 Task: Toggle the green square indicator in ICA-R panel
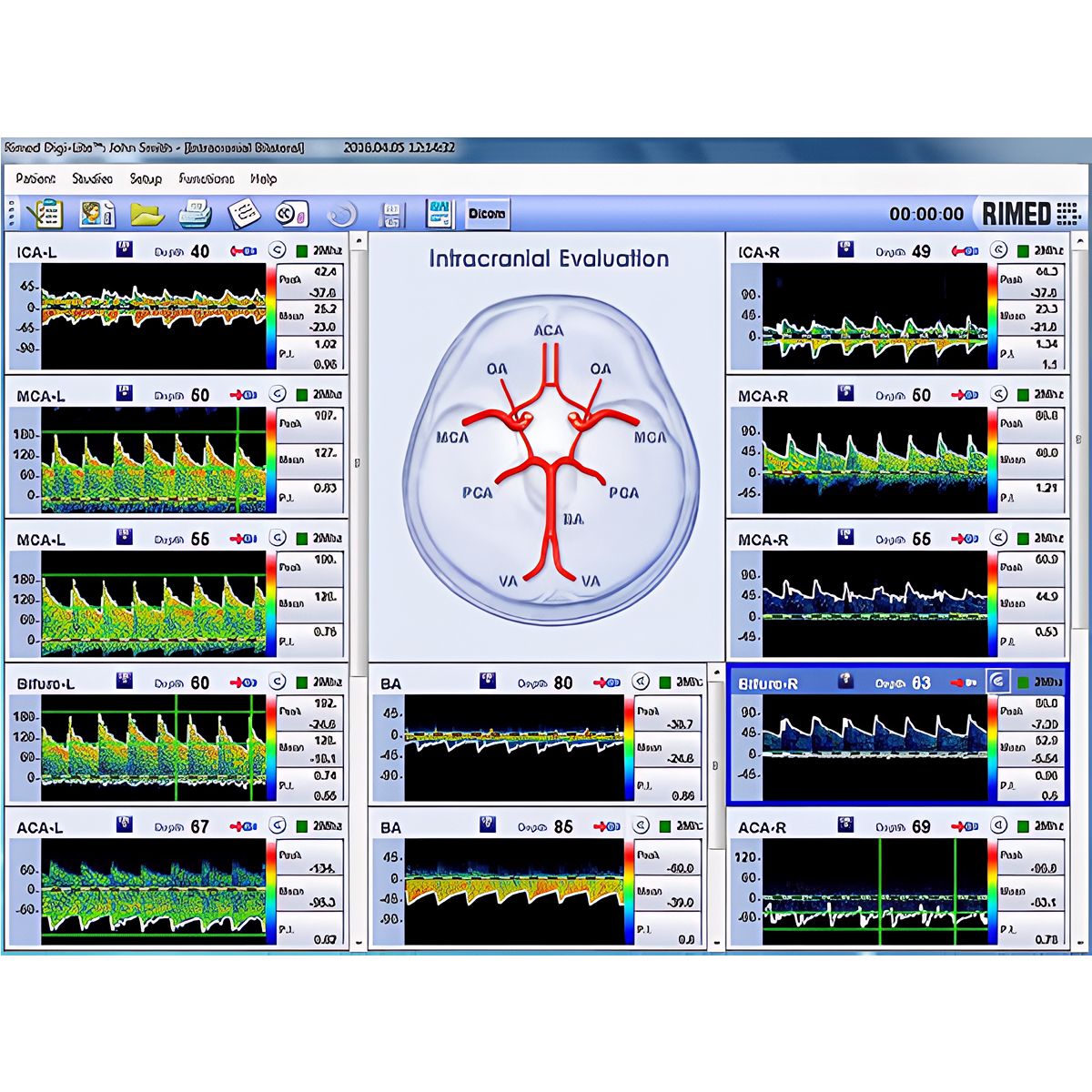click(x=1024, y=250)
